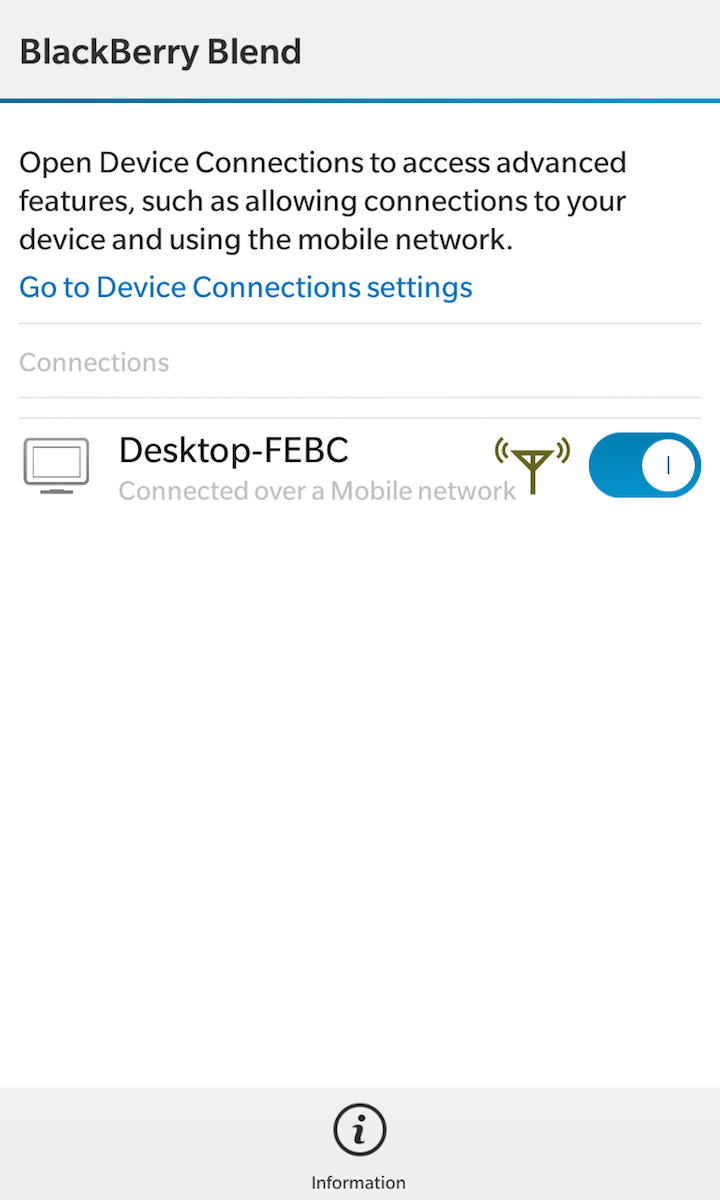
Task: Select the computer screen glyph in Connections
Action: tap(56, 466)
